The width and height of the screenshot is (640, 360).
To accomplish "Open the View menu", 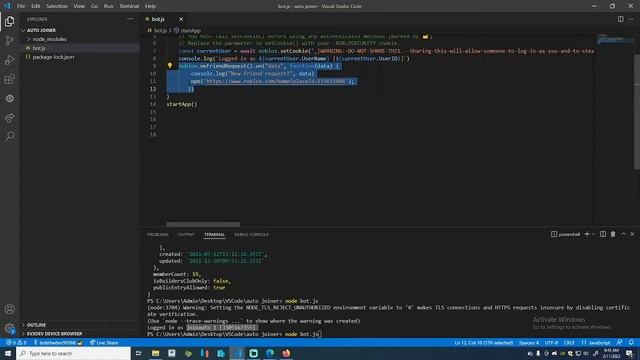I will tap(79, 6).
